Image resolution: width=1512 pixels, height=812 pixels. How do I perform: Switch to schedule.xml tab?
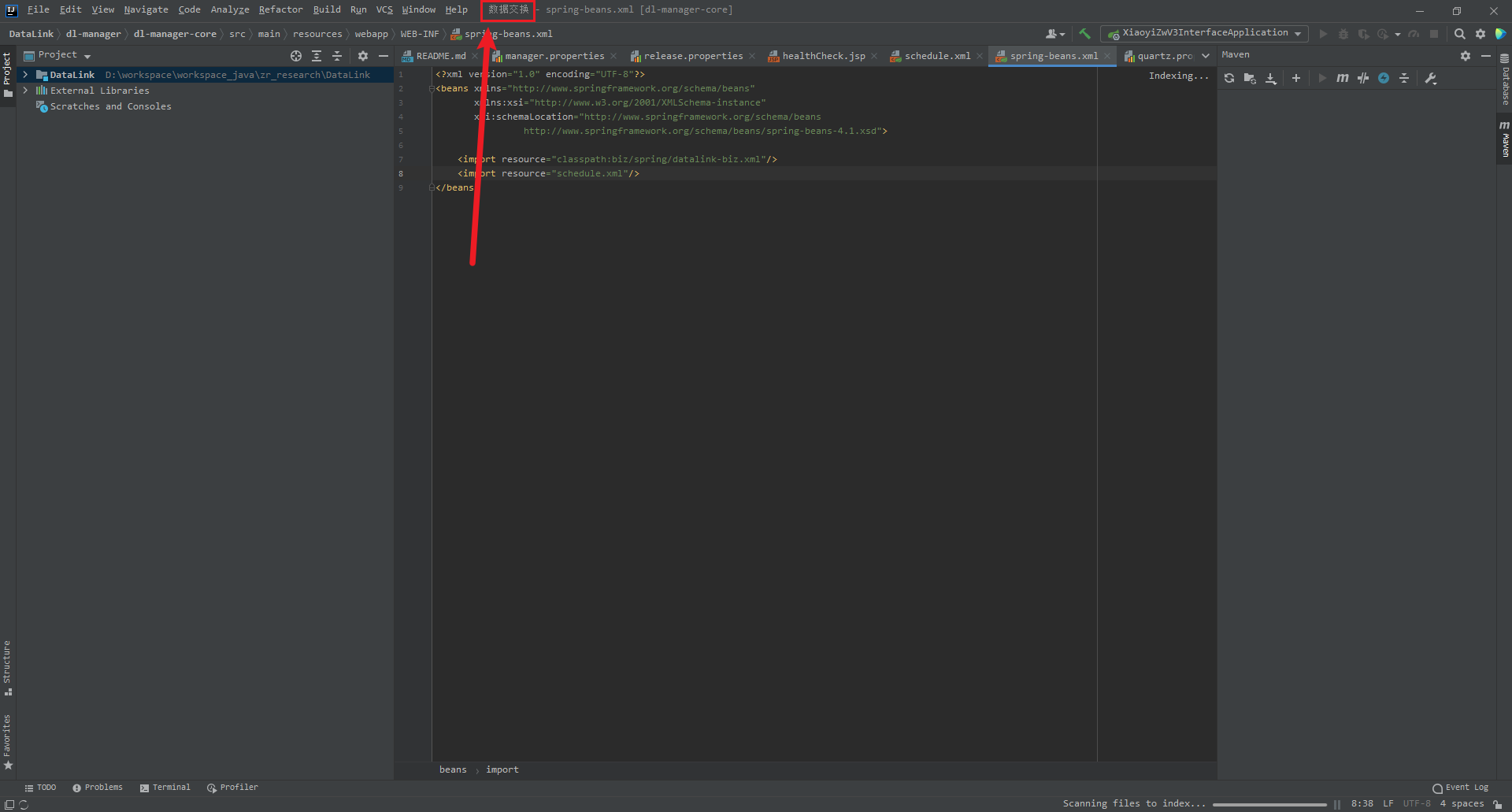937,56
